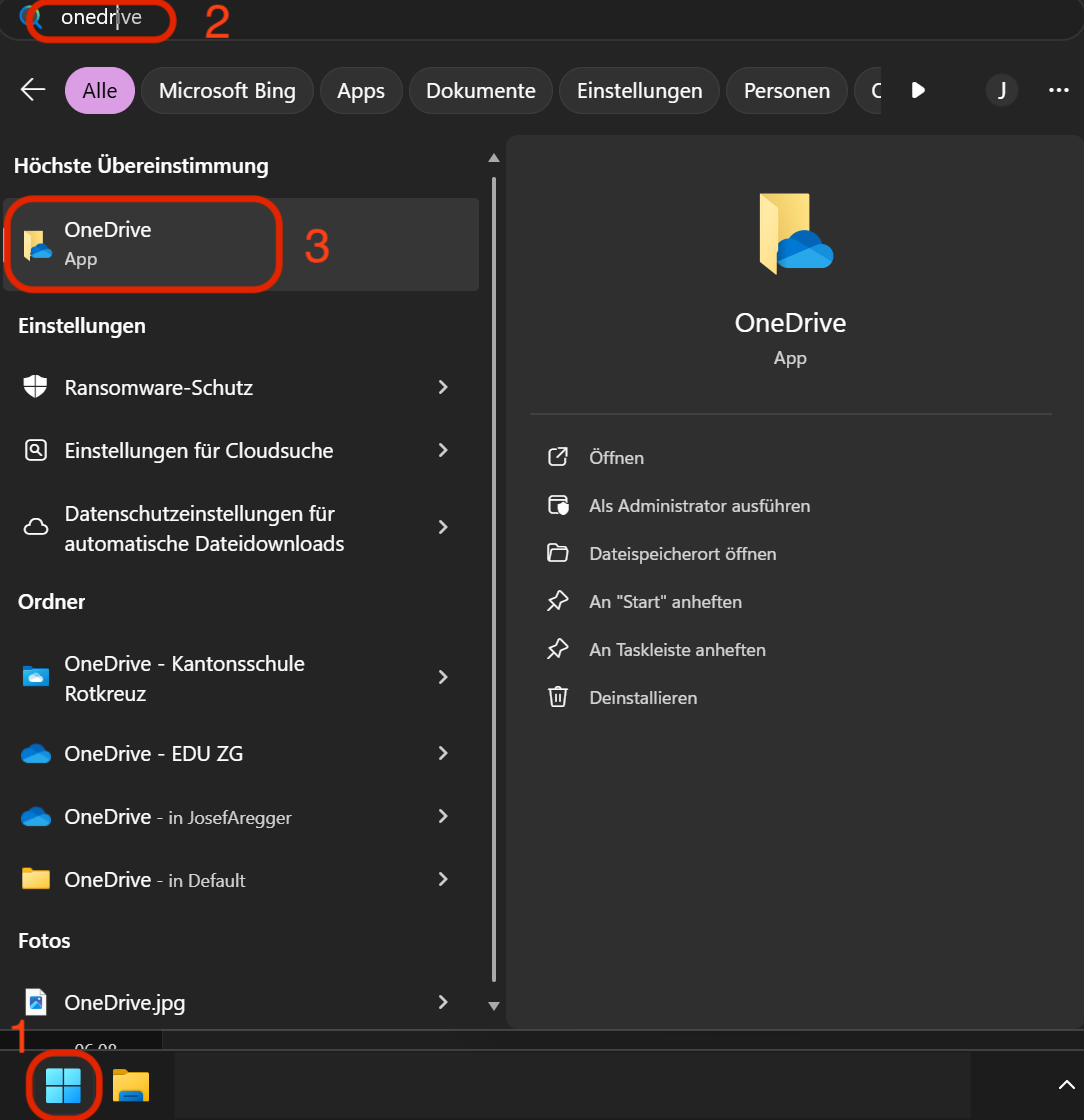The width and height of the screenshot is (1084, 1120).
Task: Select the Alle filter tab
Action: tap(100, 91)
